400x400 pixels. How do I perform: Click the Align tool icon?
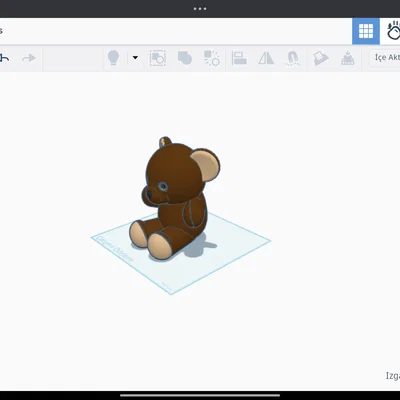pyautogui.click(x=239, y=58)
